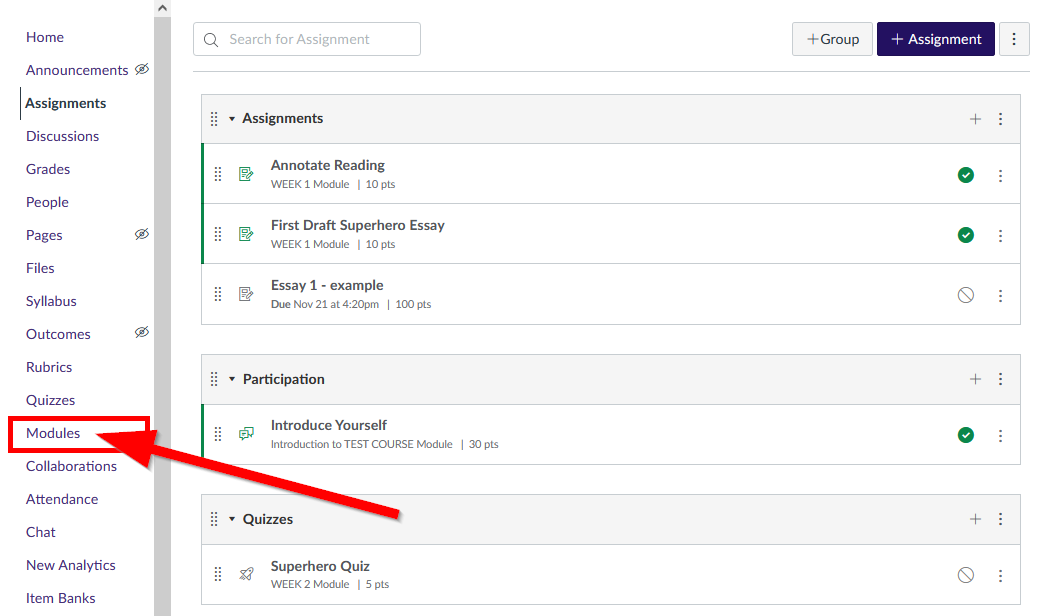Open the Grades section from the sidebar
Viewport: 1048px width, 616px height.
47,168
